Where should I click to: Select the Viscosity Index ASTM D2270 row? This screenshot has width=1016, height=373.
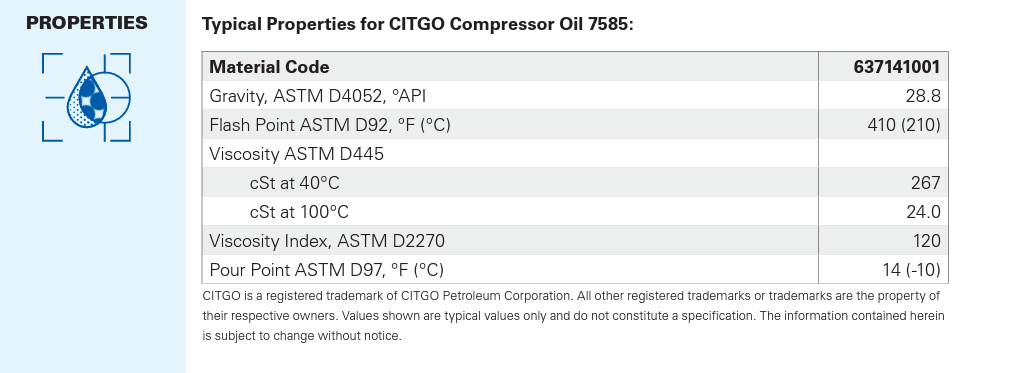click(575, 241)
